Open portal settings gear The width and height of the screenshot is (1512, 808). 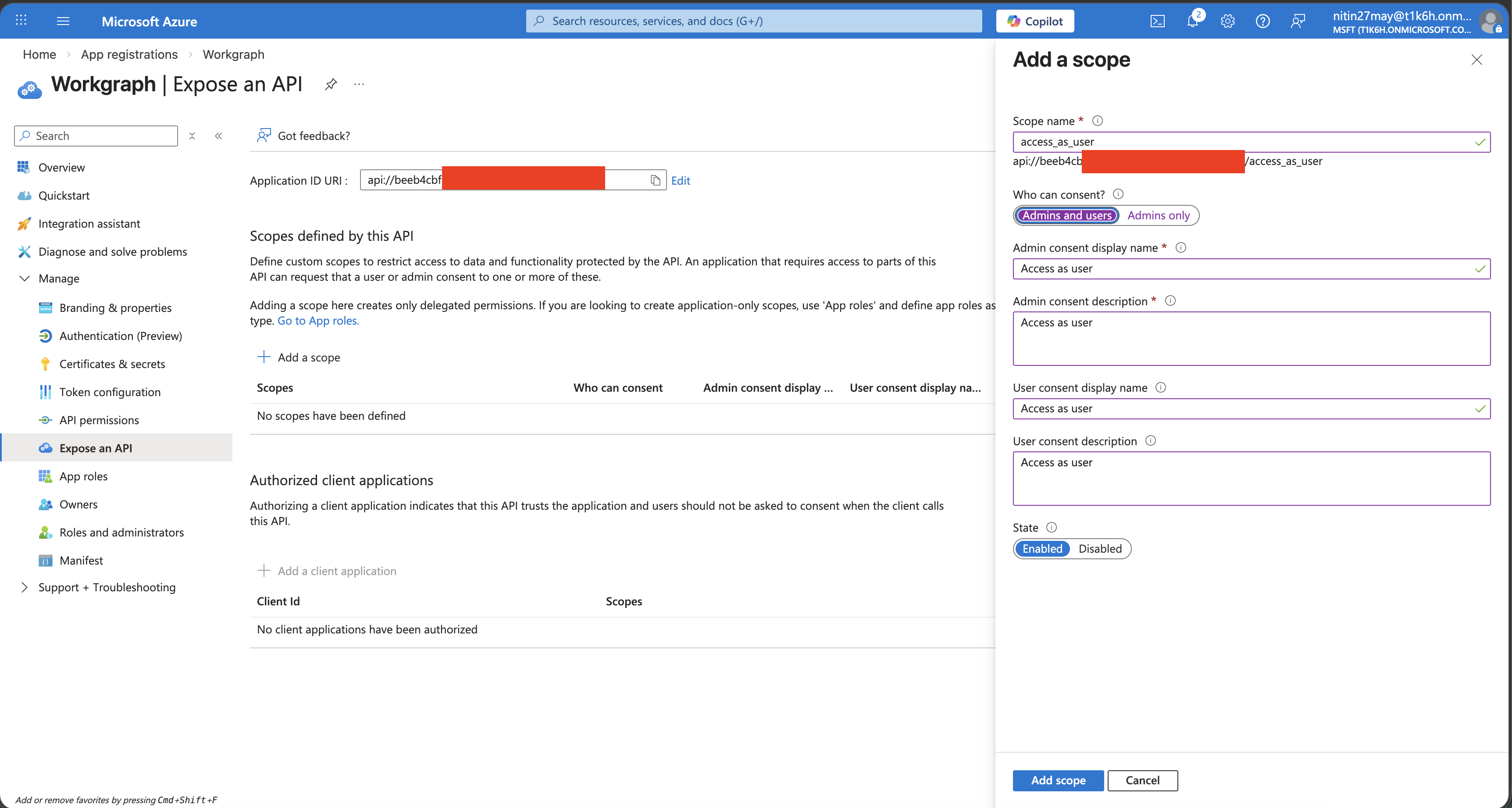click(1227, 21)
